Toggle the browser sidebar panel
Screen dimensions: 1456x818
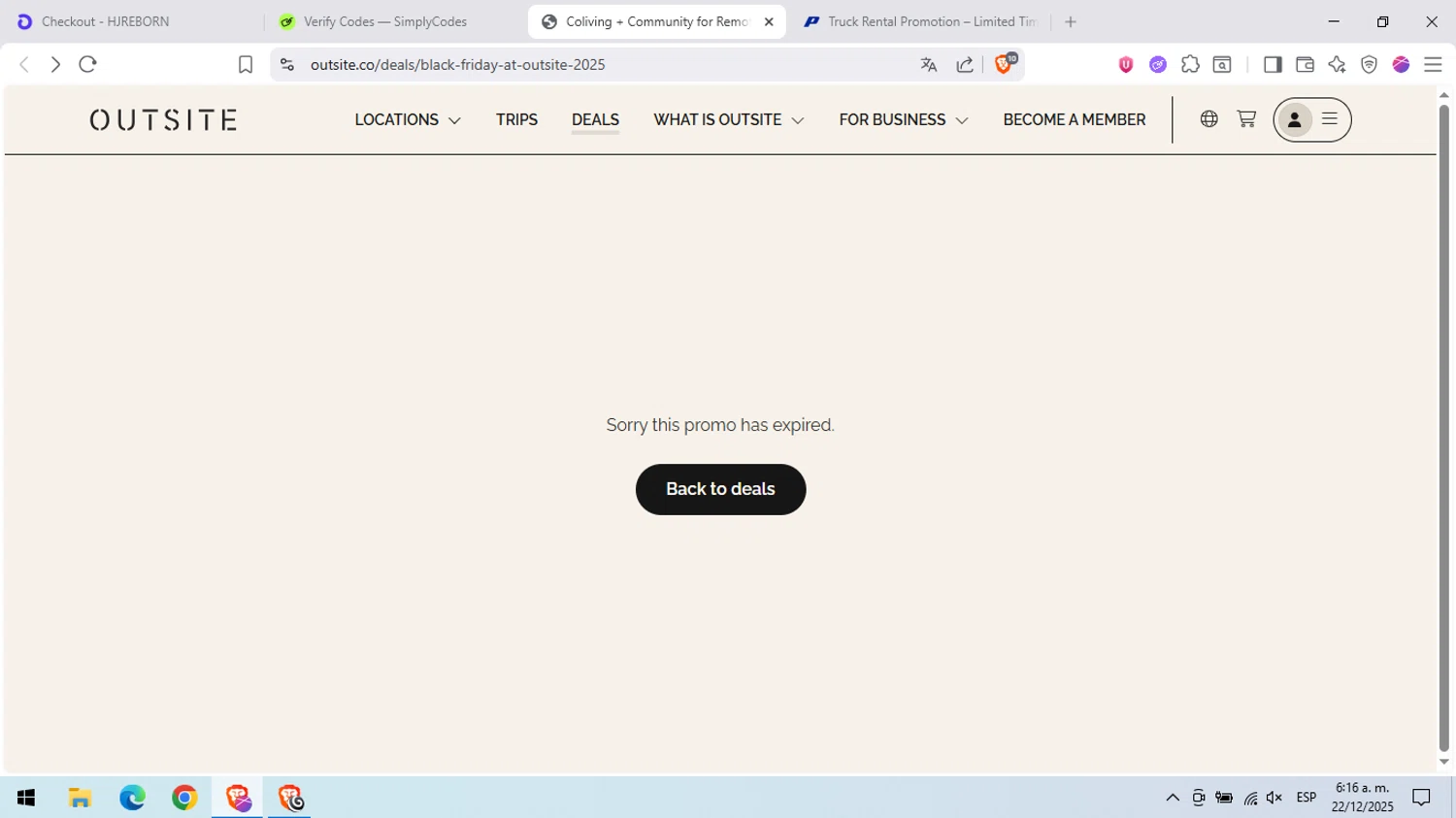pyautogui.click(x=1273, y=64)
